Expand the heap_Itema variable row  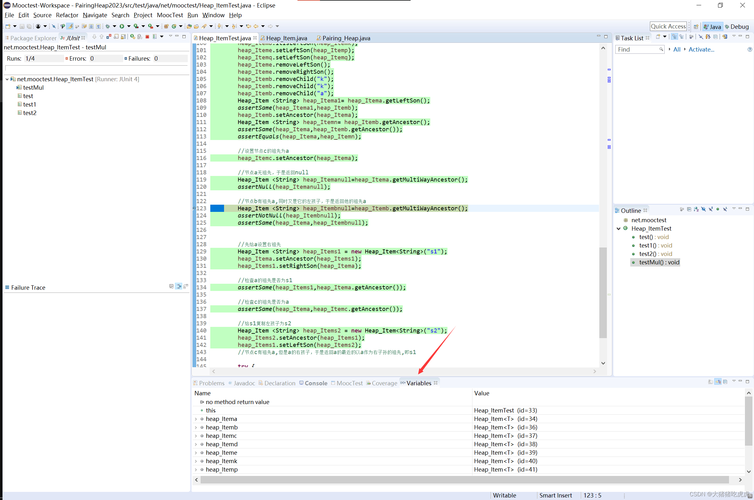[x=196, y=419]
